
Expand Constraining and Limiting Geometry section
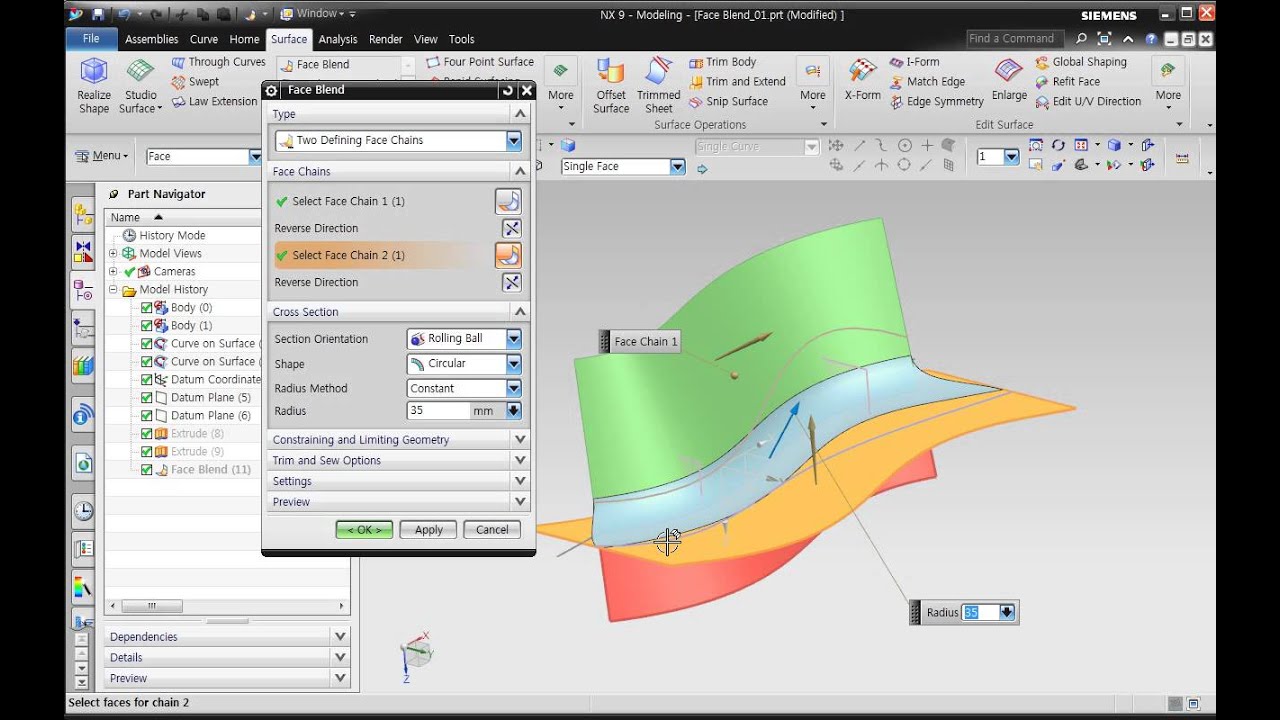coord(398,439)
